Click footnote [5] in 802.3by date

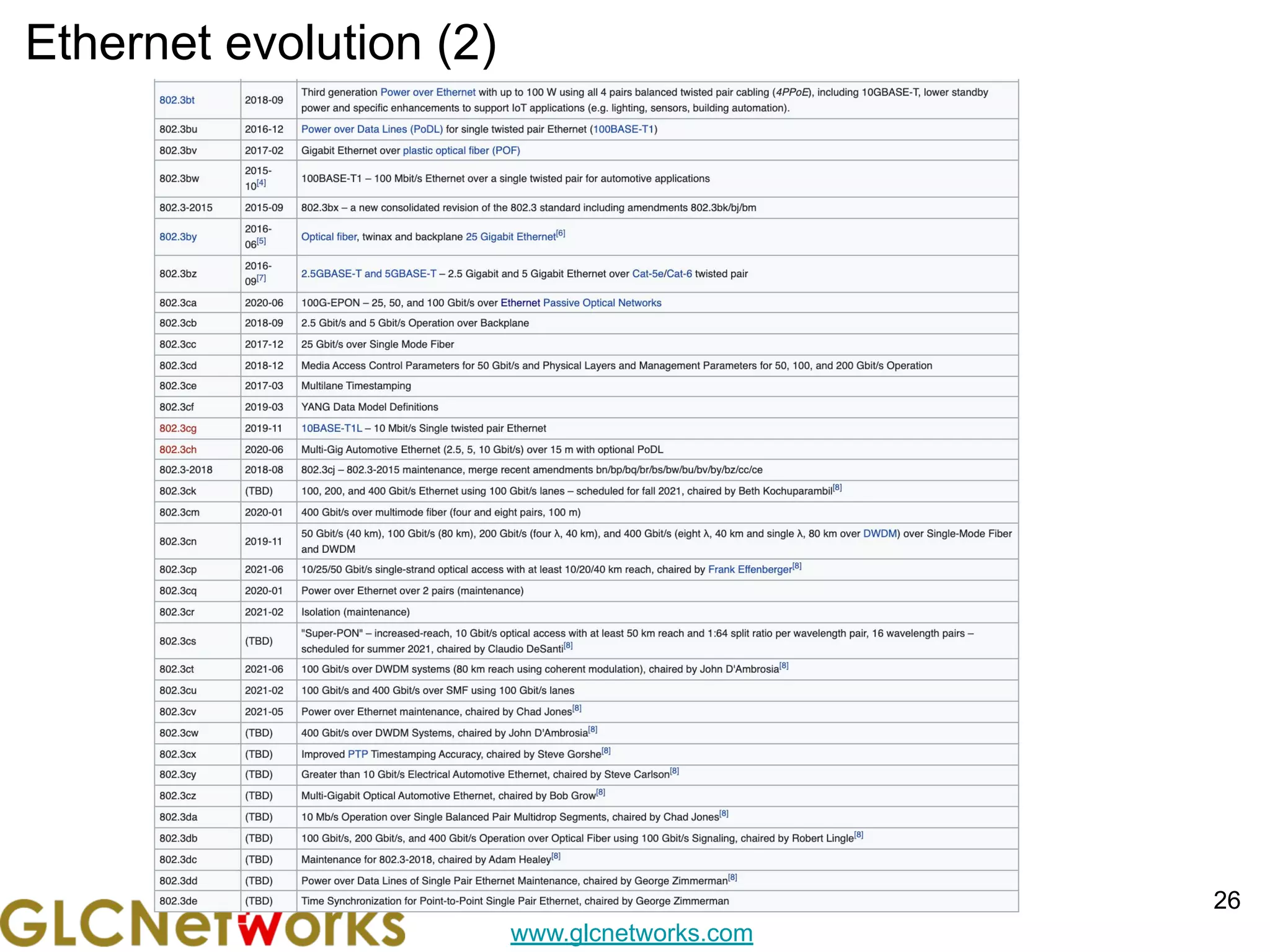pyautogui.click(x=261, y=241)
